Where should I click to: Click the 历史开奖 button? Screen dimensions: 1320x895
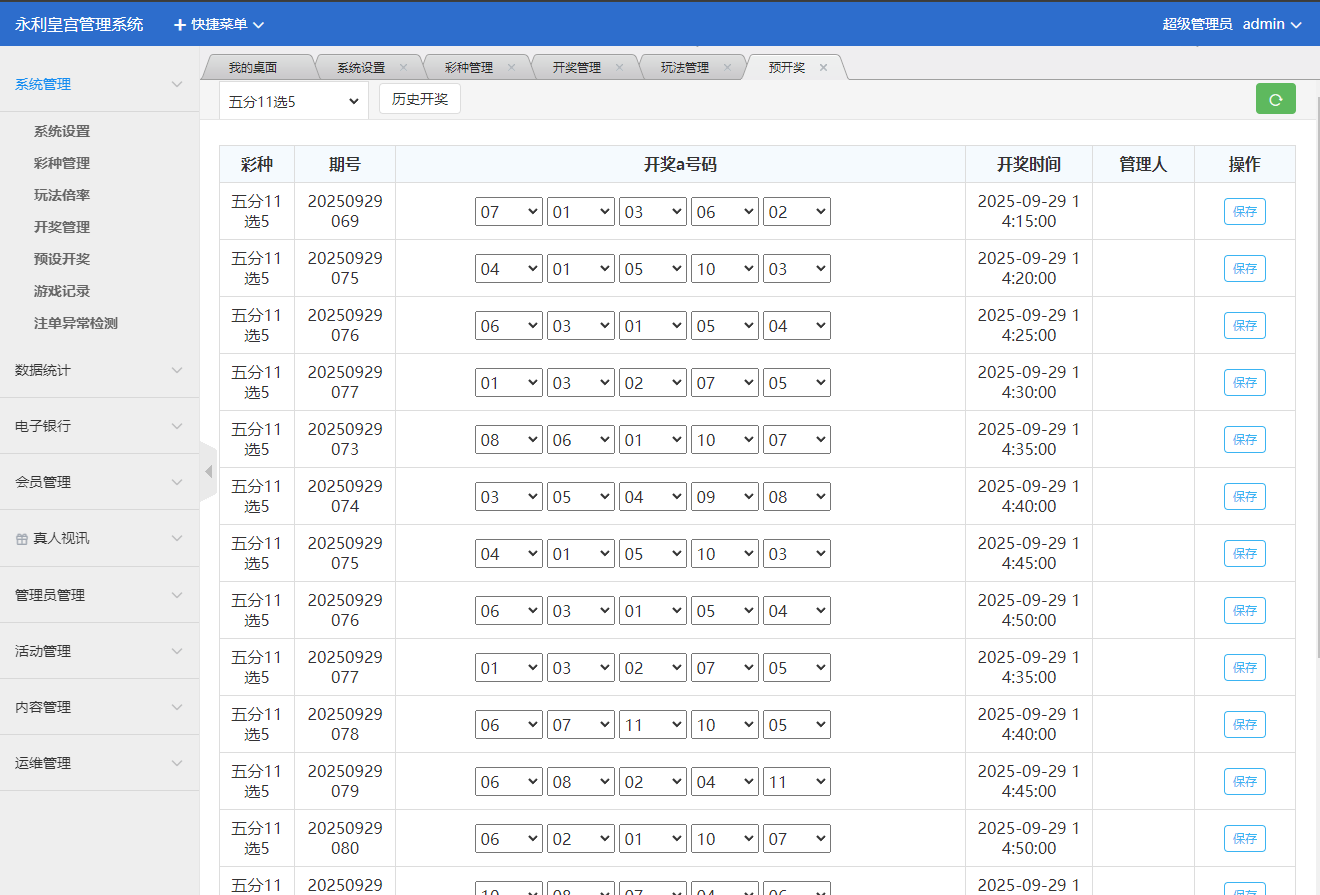pos(419,100)
